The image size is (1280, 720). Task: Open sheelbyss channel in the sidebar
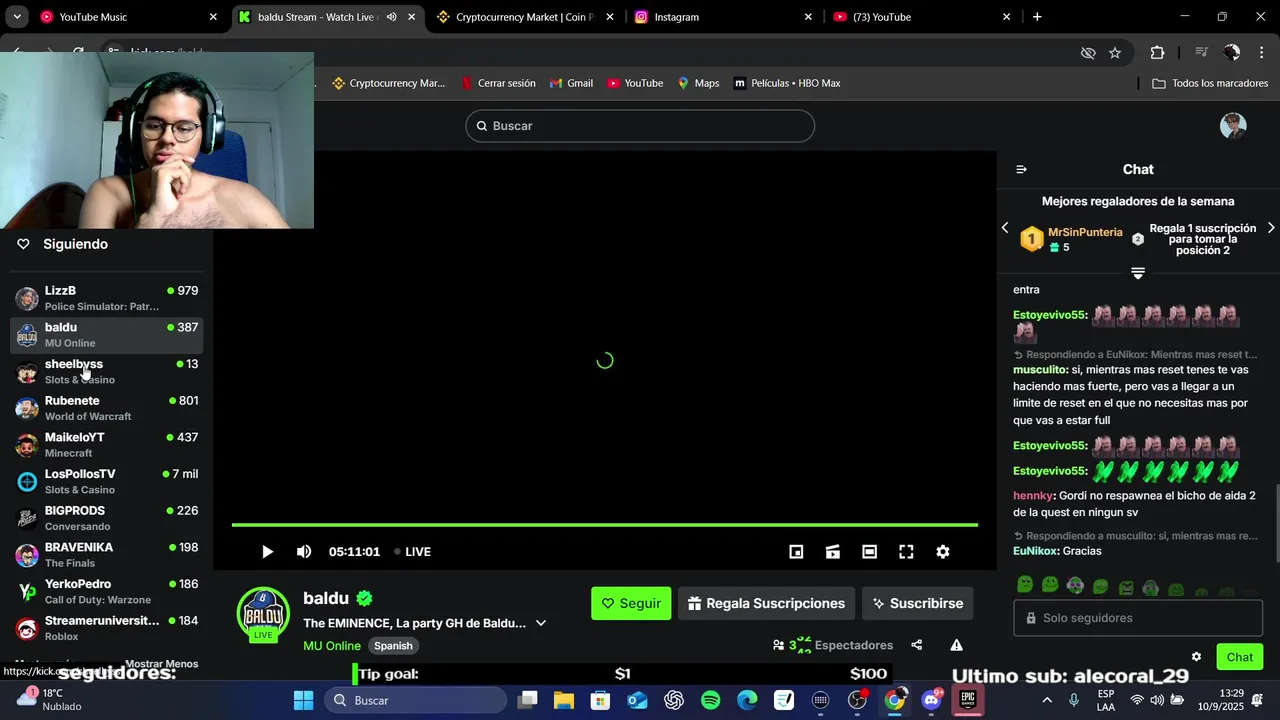click(107, 371)
